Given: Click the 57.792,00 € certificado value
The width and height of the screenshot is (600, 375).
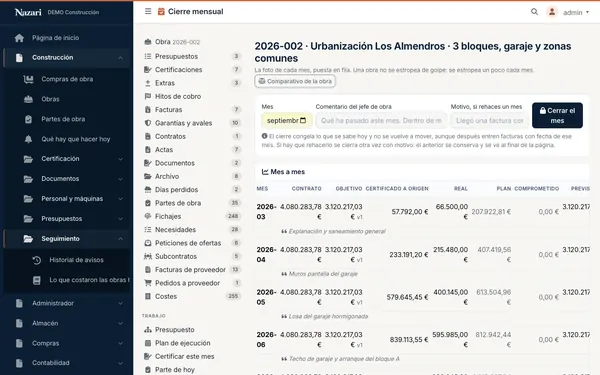Looking at the screenshot, I should tap(409, 212).
